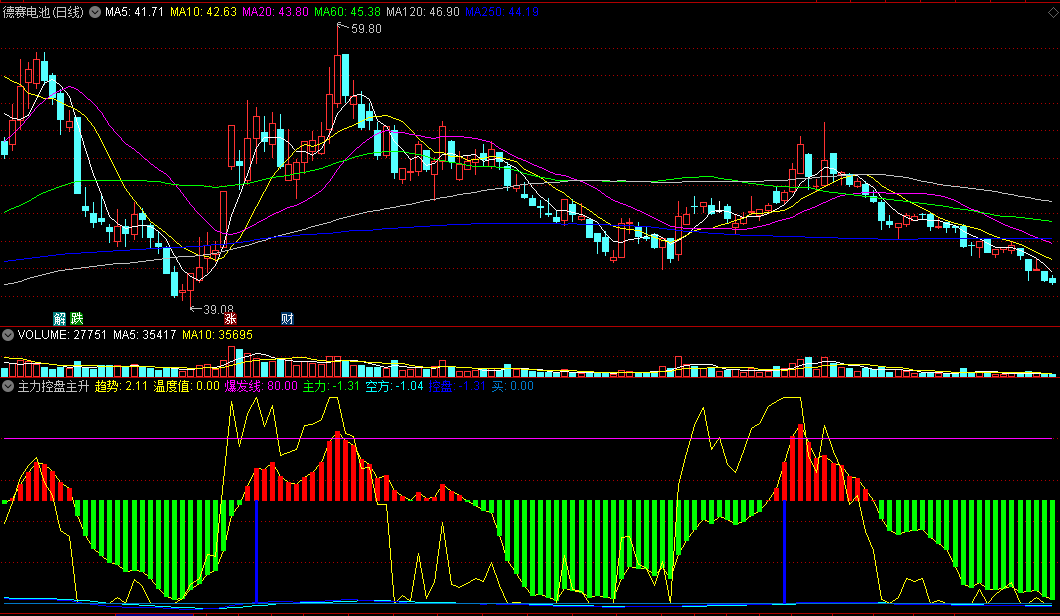The width and height of the screenshot is (1060, 616).
Task: Click the red 涨 marker icon
Action: tap(231, 318)
